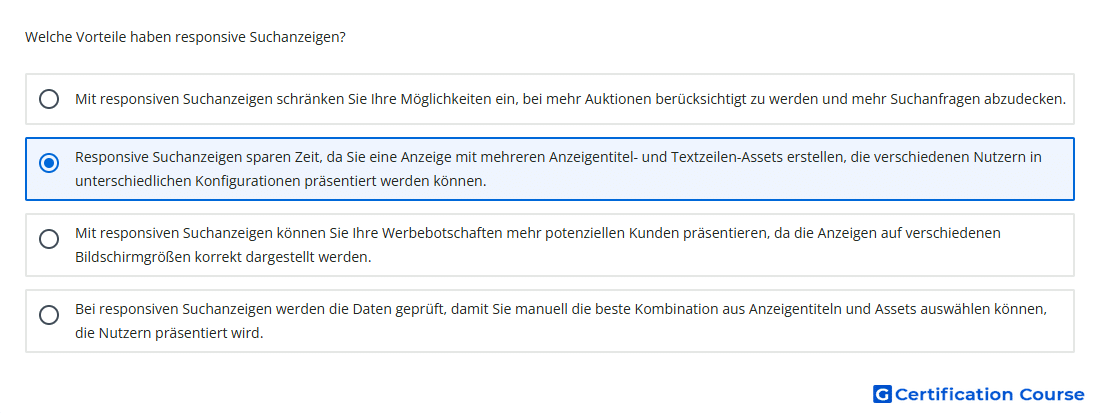This screenshot has width=1100, height=413.
Task: Select radio for 'schränken Sie Ihre Möglichkeiten ein'
Action: [49, 99]
